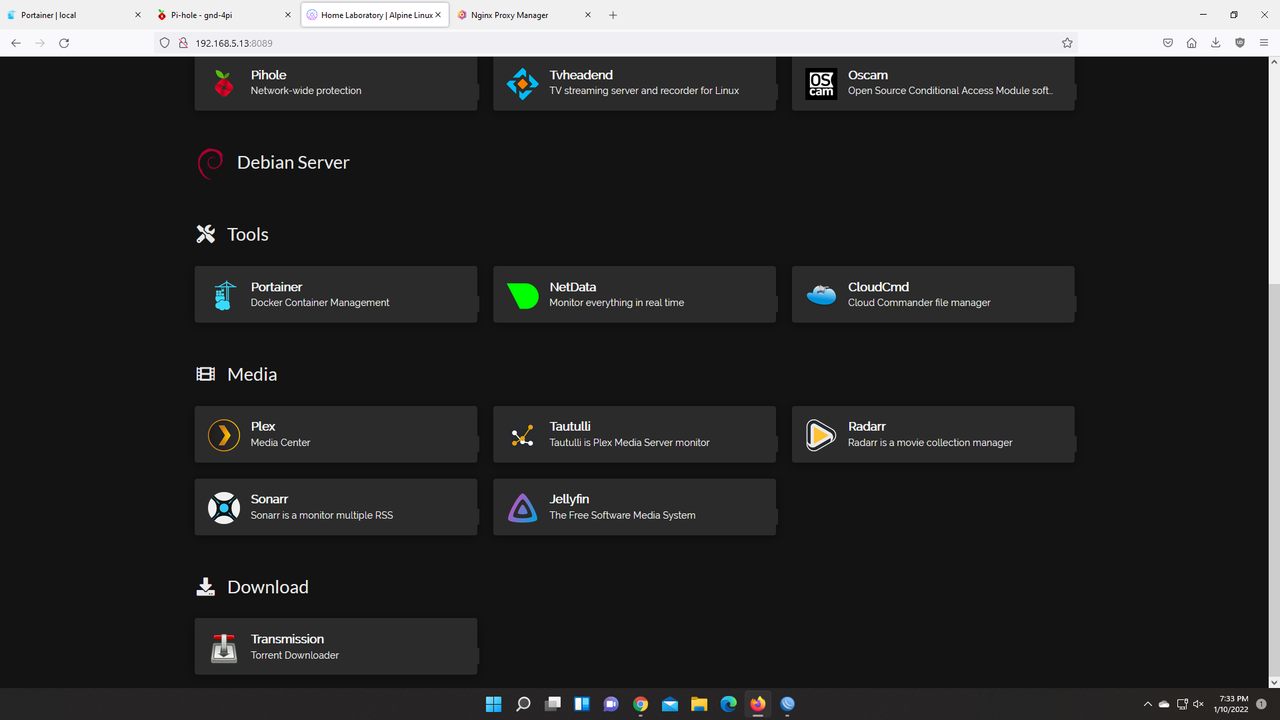Launch Microsoft Edge from the taskbar
1280x720 pixels.
729,704
